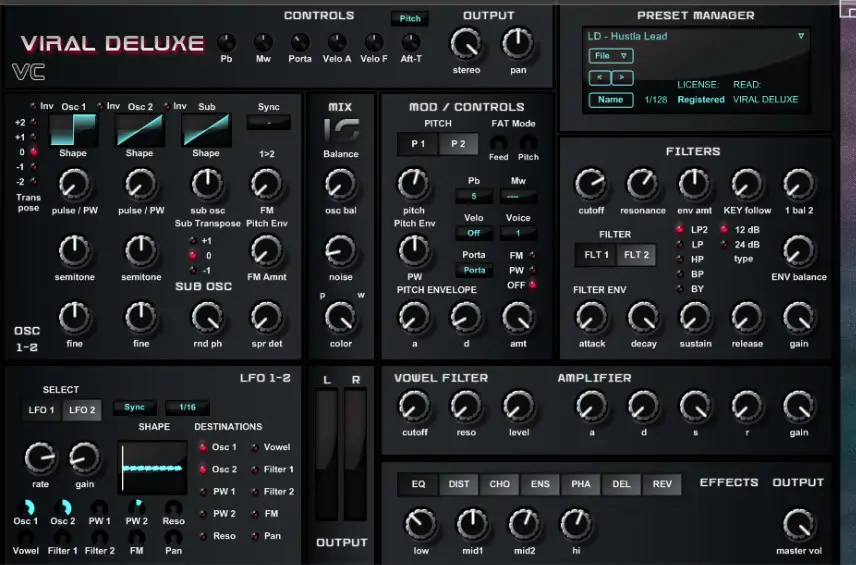Click the osc bal mix knob
The width and height of the screenshot is (856, 565).
pyautogui.click(x=341, y=185)
